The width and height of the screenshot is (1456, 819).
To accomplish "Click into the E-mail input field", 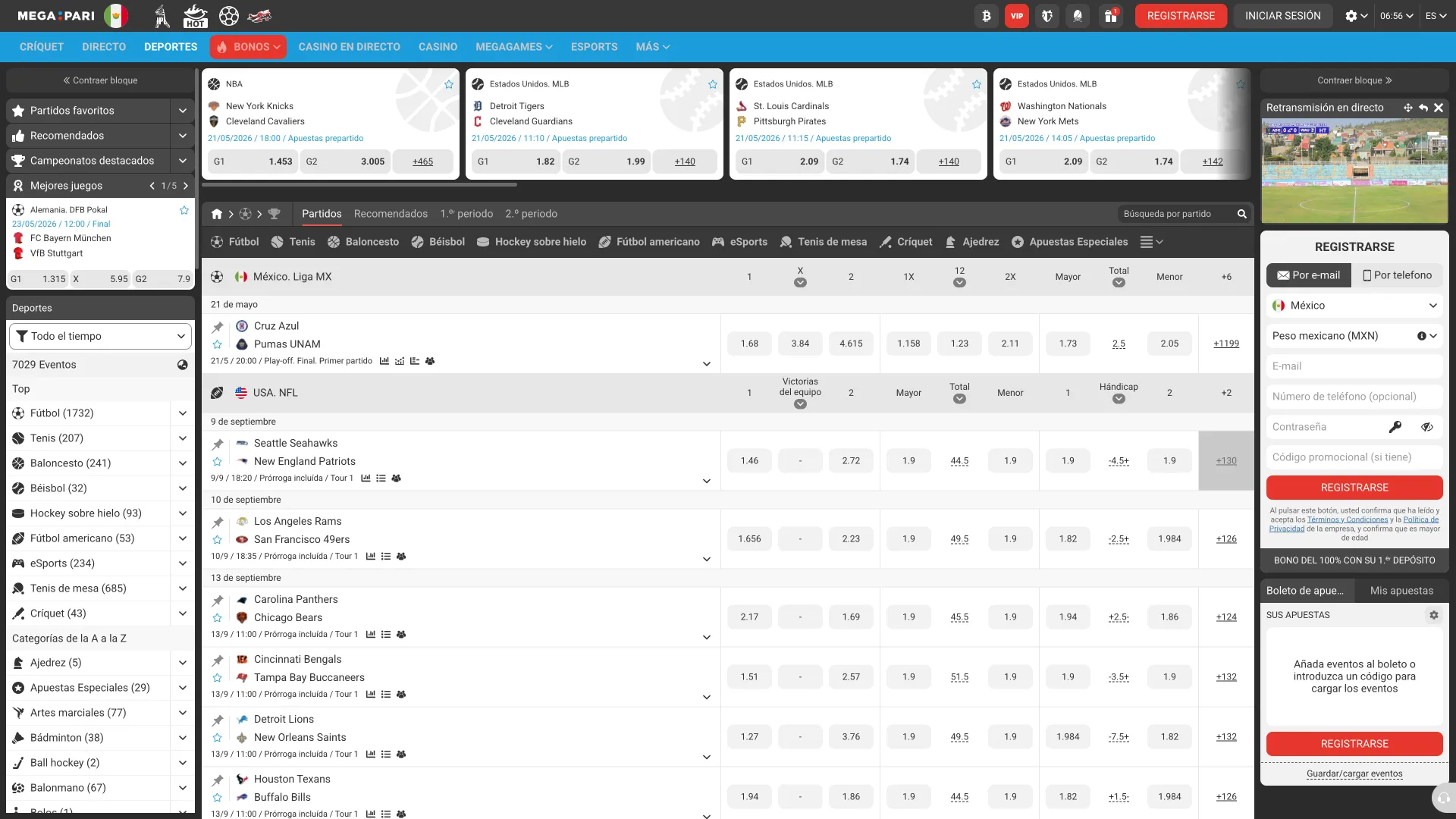I will 1354,366.
